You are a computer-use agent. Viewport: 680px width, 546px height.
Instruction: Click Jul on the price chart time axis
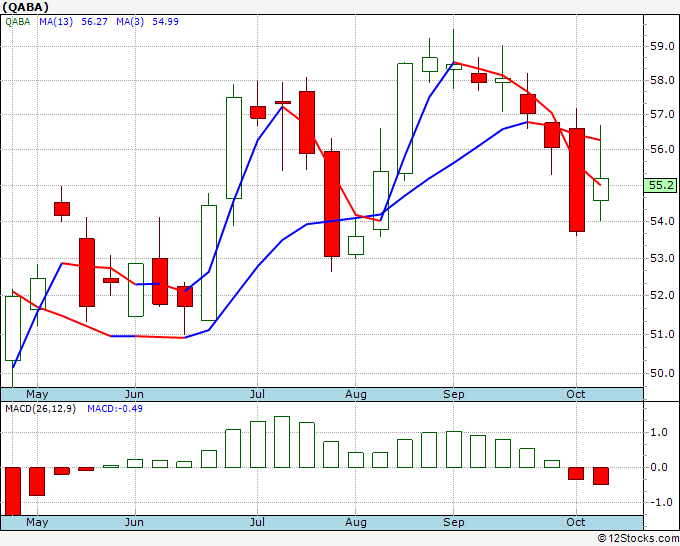[257, 395]
